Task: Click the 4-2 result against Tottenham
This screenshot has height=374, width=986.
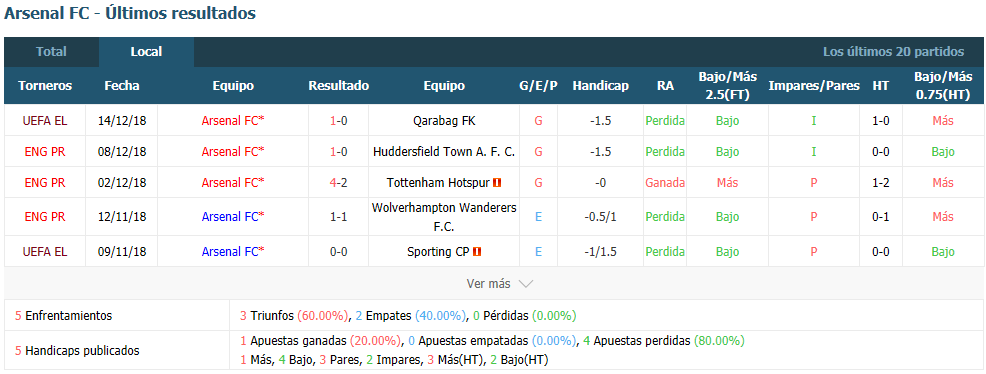Action: [x=338, y=183]
